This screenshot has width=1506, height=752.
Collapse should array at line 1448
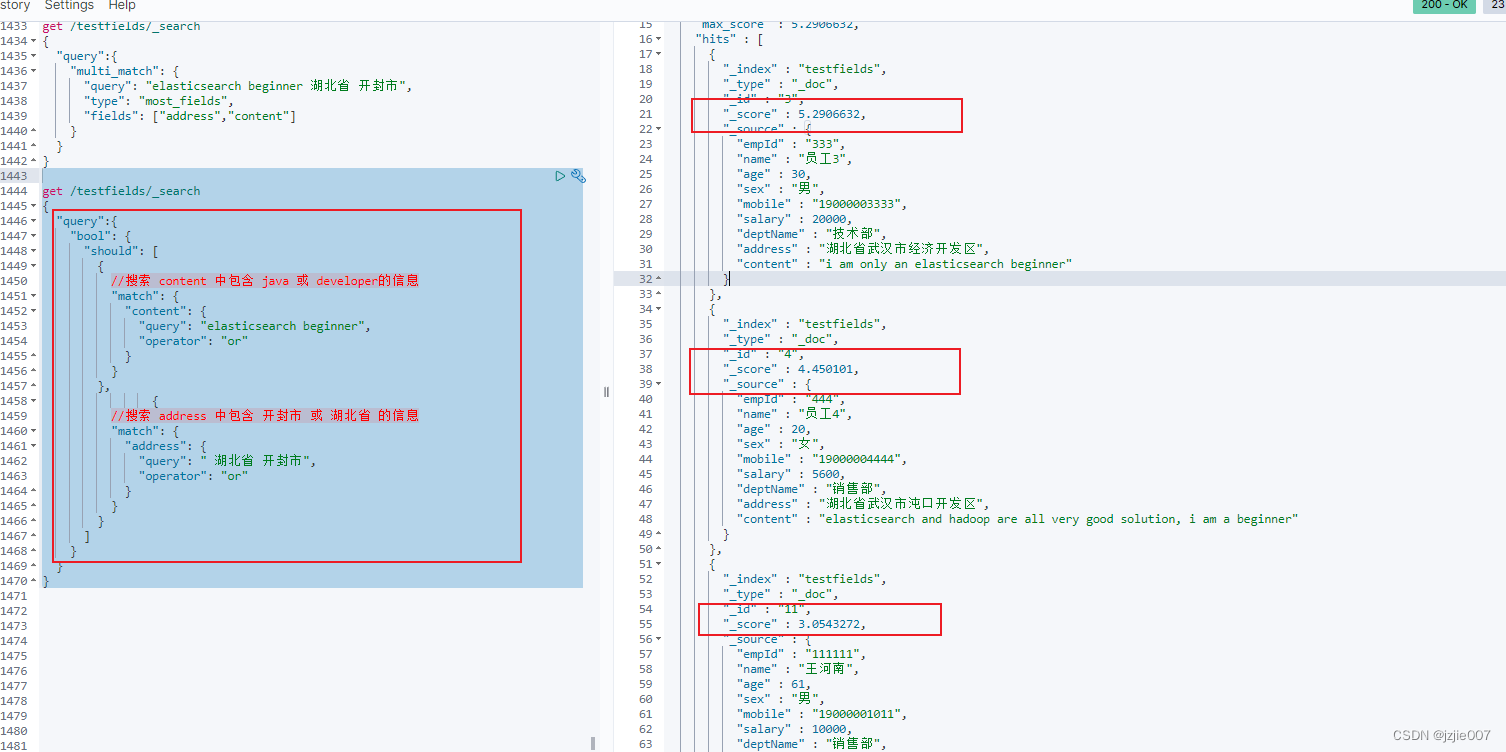tap(34, 251)
